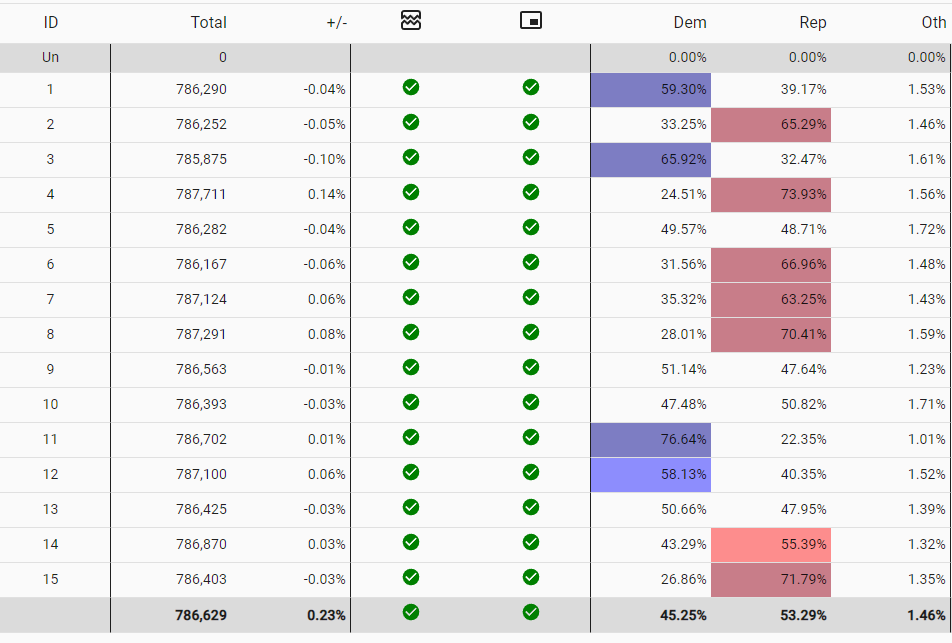
Task: Sort table by Total column header
Action: tap(208, 22)
